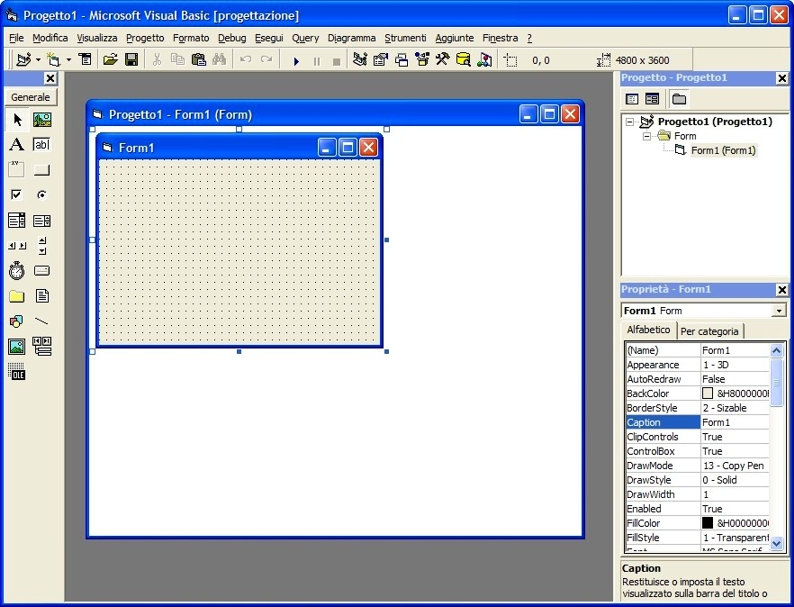Open the Properties Window toolbar icon
This screenshot has height=607, width=794.
380,60
